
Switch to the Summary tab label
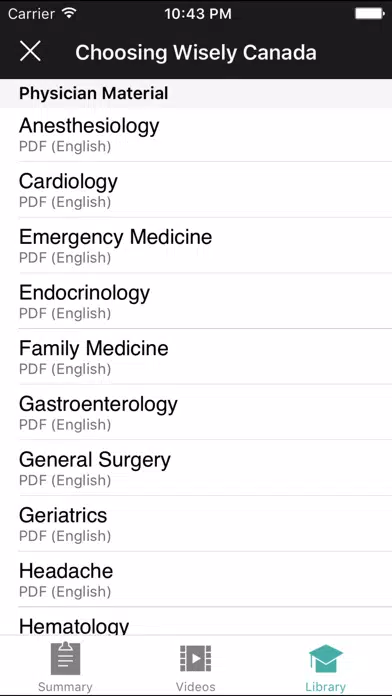click(65, 687)
